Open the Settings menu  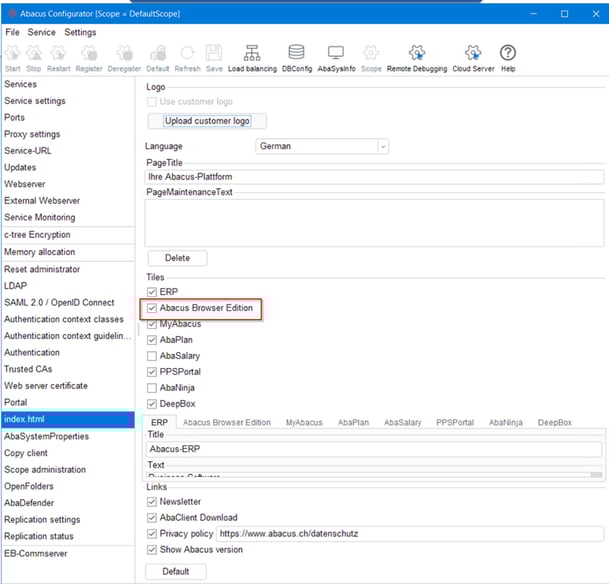pos(80,32)
